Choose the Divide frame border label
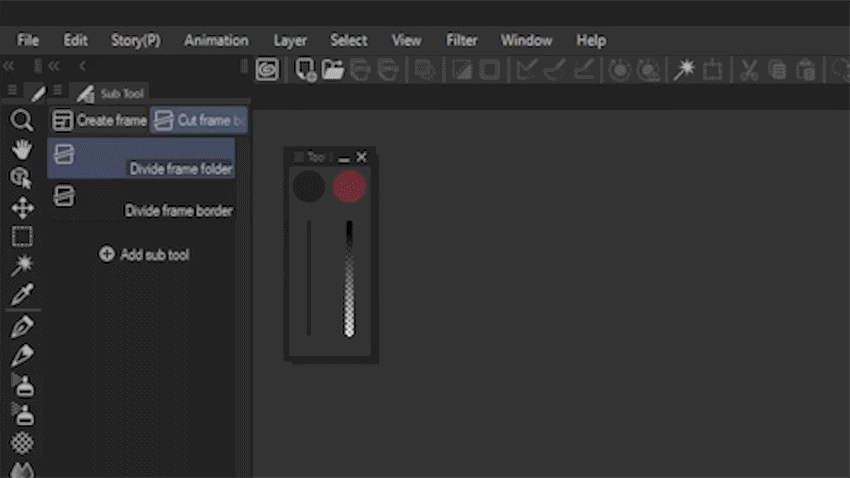The height and width of the screenshot is (478, 850). [x=179, y=210]
